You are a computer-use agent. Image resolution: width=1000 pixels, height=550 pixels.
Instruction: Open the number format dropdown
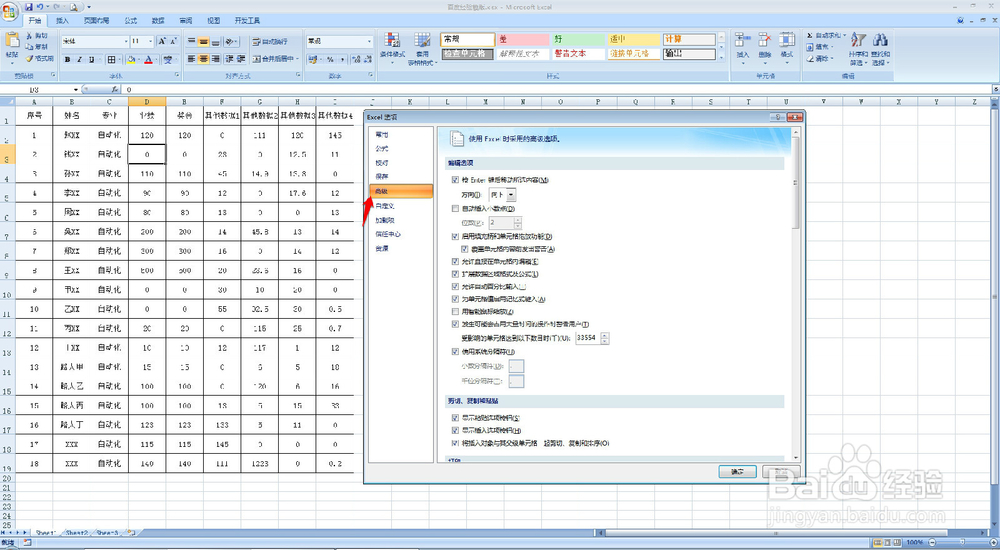[369, 41]
